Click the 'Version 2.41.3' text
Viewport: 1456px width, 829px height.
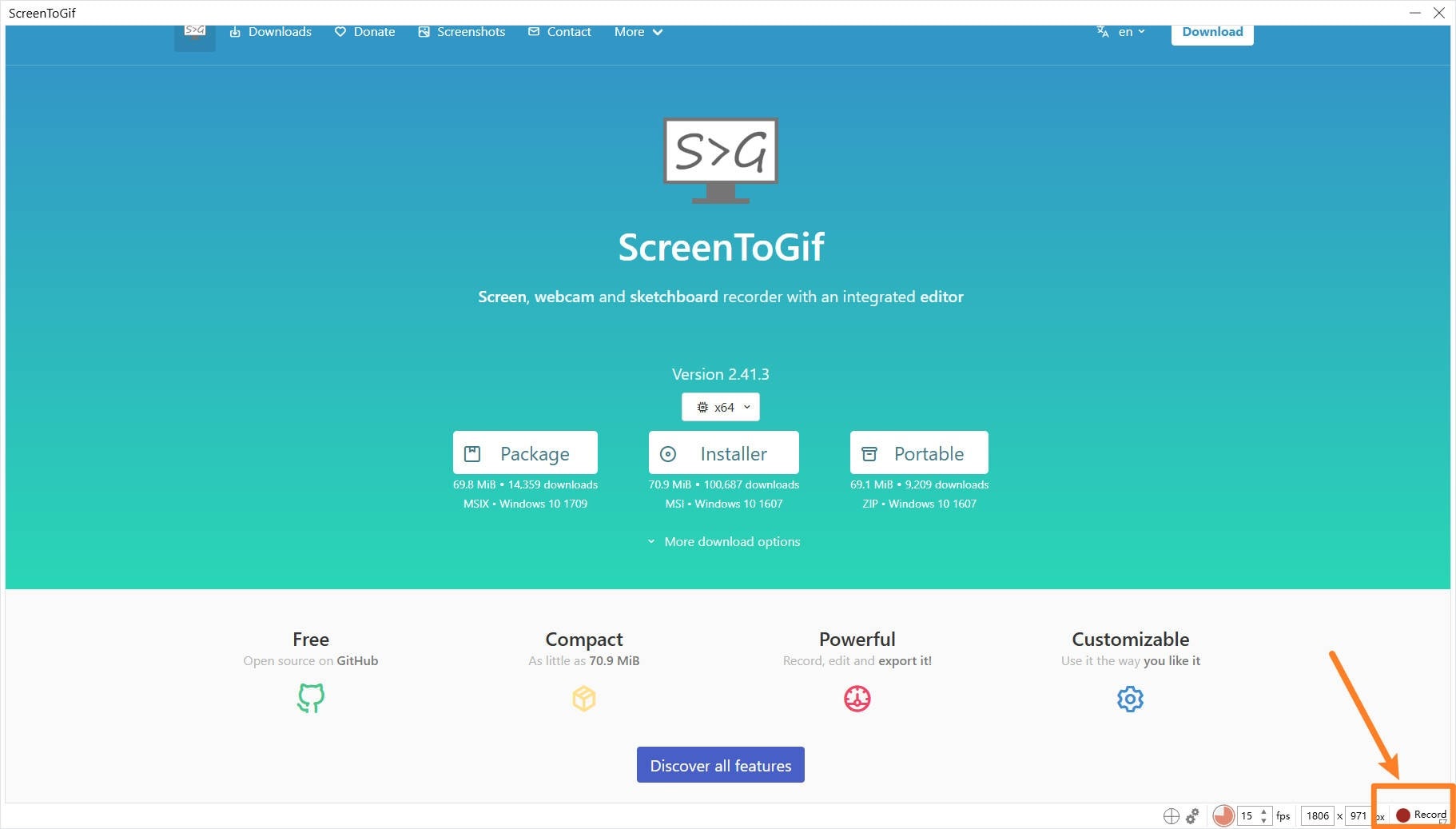(721, 374)
